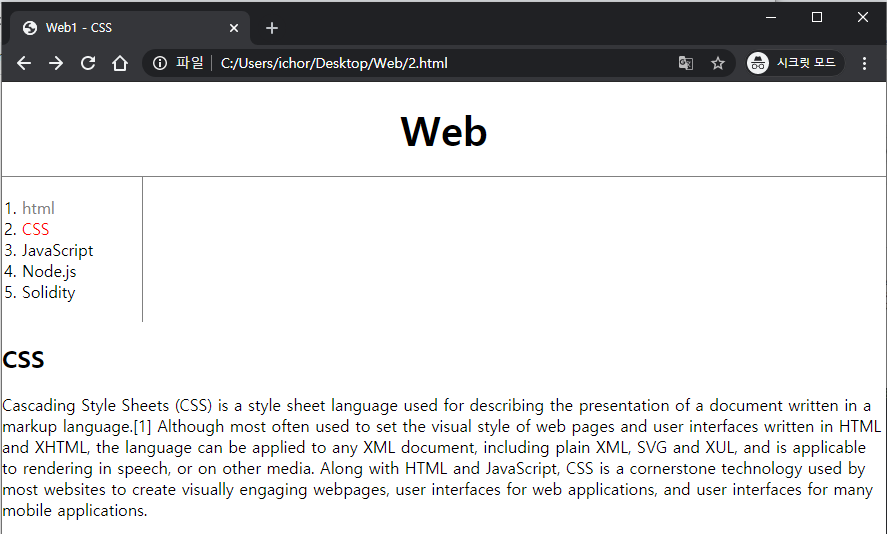Open the html link in the list
Screen dimensions: 887x534
click(38, 208)
